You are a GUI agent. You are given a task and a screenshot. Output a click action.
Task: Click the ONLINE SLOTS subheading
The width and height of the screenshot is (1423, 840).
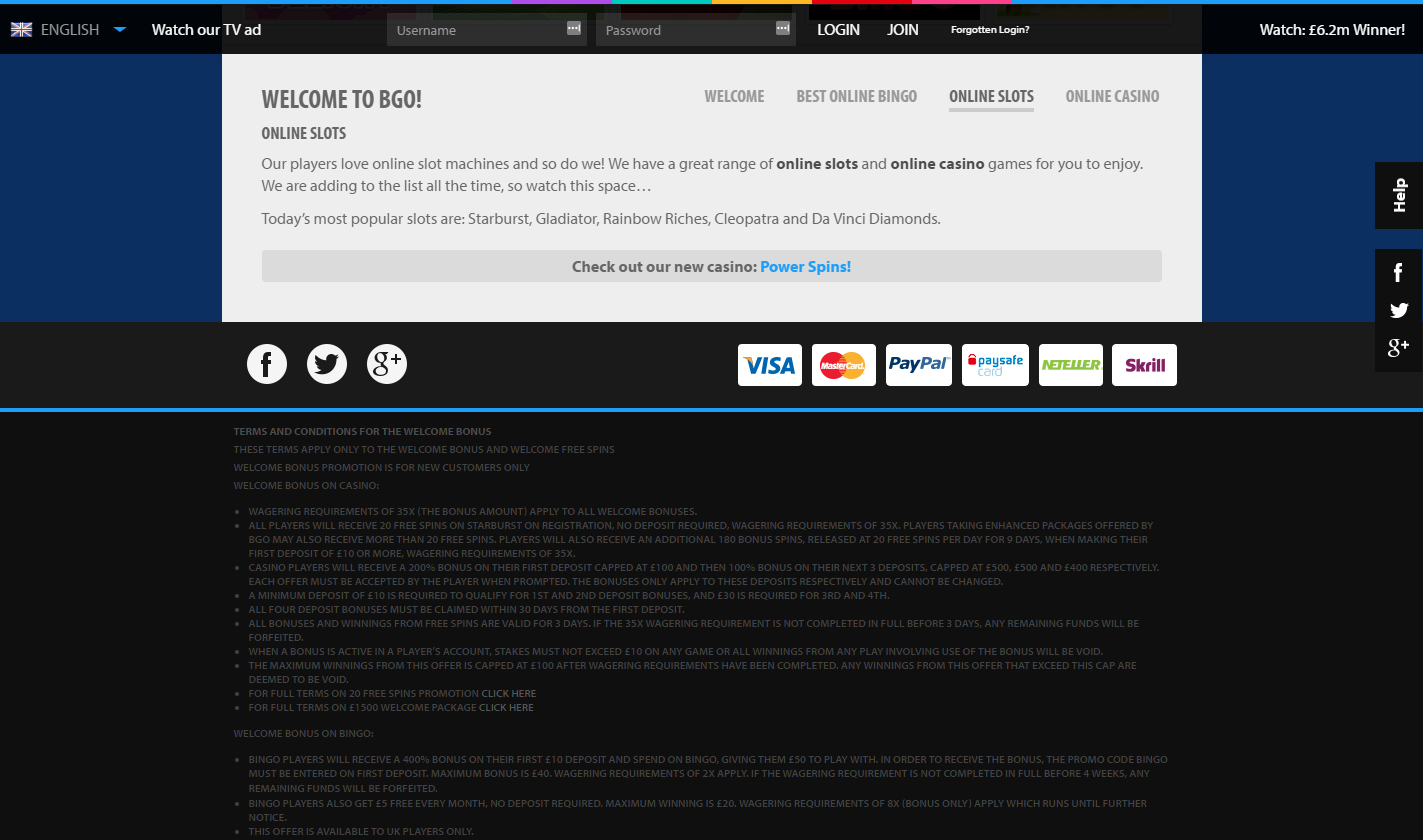click(x=304, y=133)
